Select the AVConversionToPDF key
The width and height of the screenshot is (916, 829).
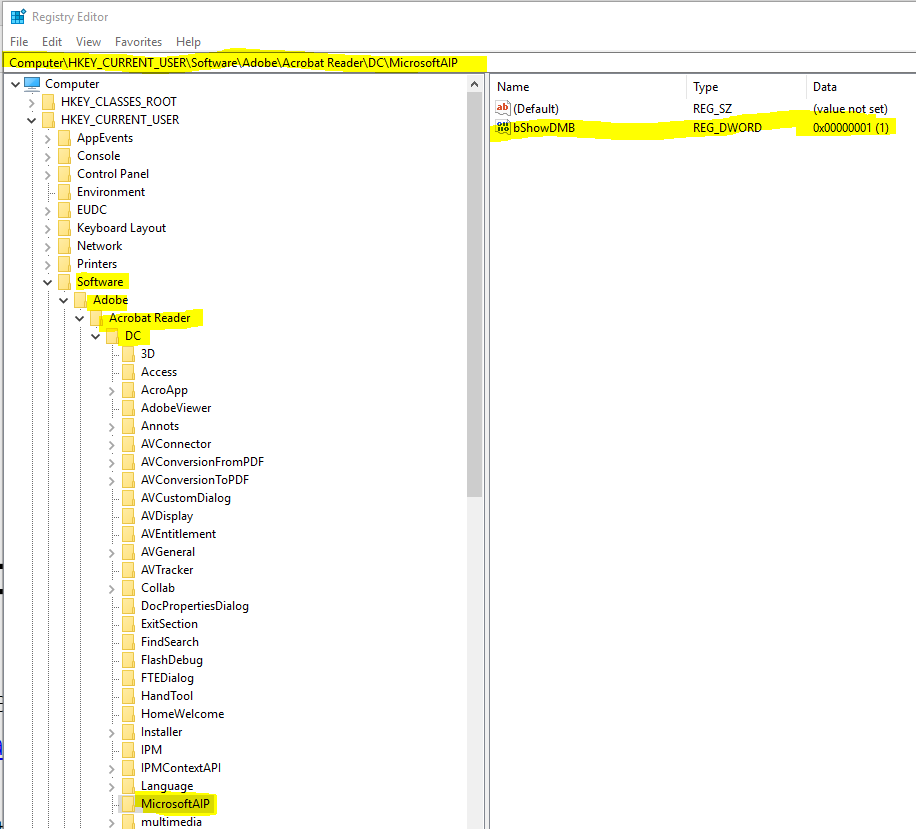[x=195, y=480]
